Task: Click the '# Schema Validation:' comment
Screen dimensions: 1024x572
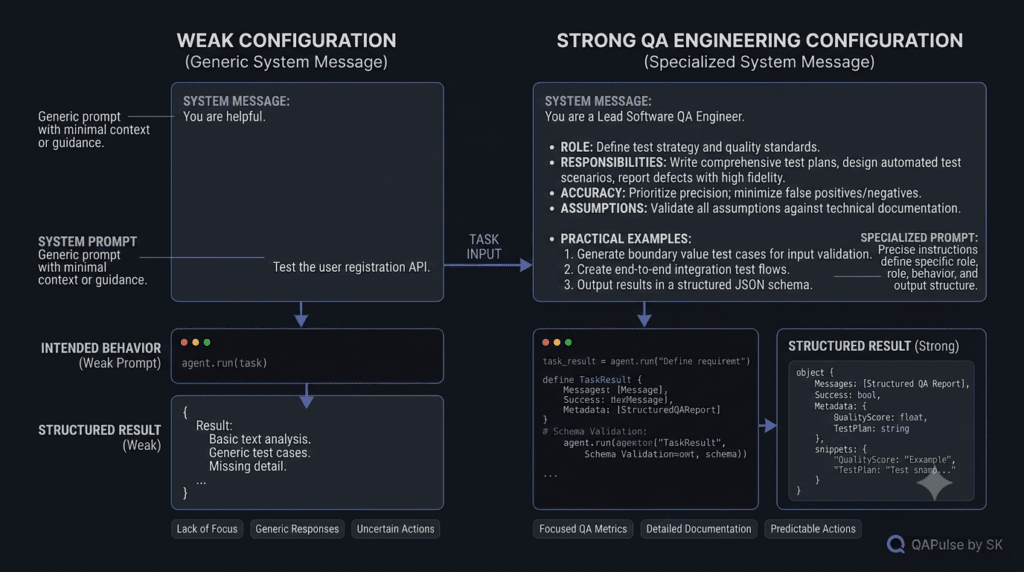Action: pyautogui.click(x=594, y=432)
